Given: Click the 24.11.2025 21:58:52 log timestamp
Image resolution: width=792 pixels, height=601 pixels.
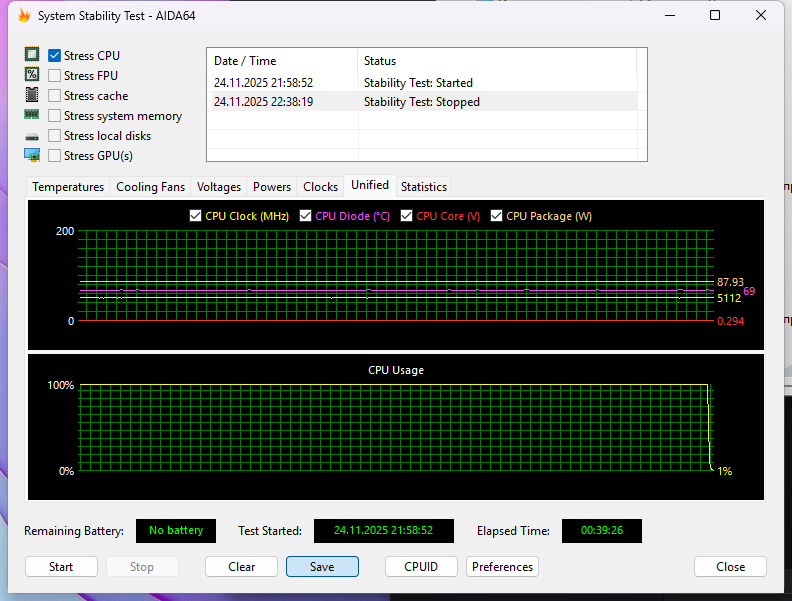Looking at the screenshot, I should 263,82.
